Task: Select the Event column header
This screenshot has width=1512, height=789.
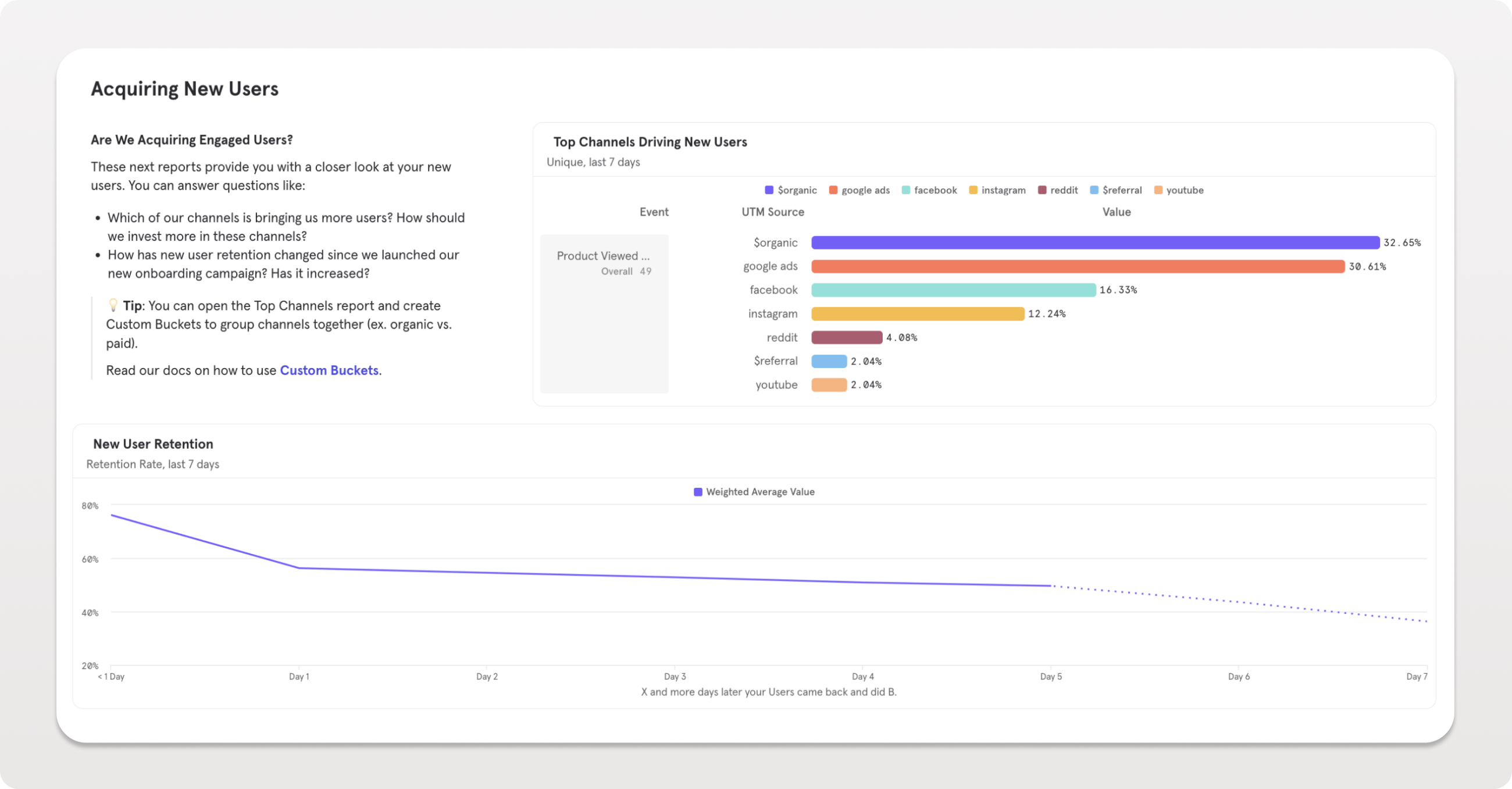Action: point(654,212)
